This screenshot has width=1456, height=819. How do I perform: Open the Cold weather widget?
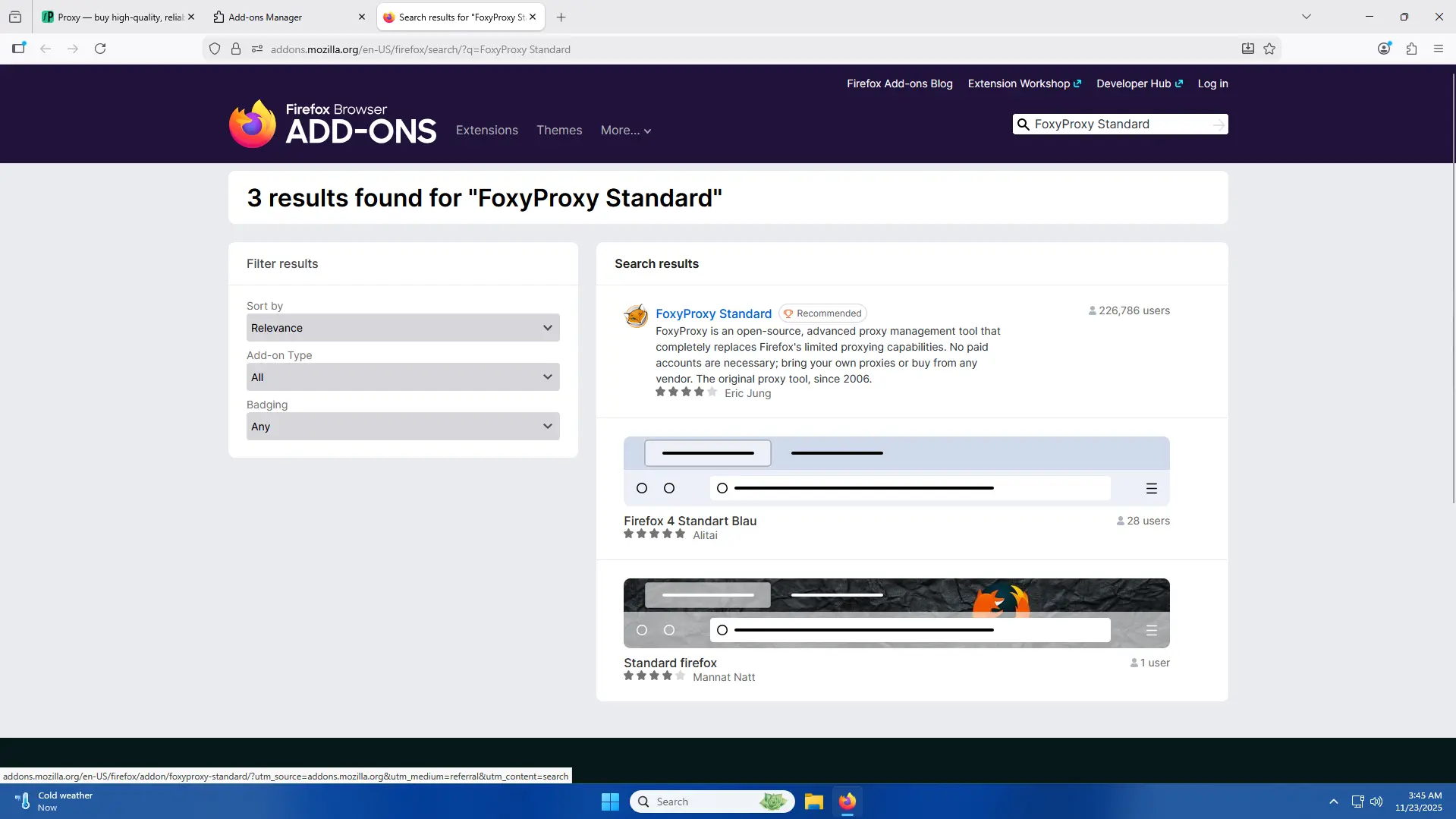click(x=55, y=802)
